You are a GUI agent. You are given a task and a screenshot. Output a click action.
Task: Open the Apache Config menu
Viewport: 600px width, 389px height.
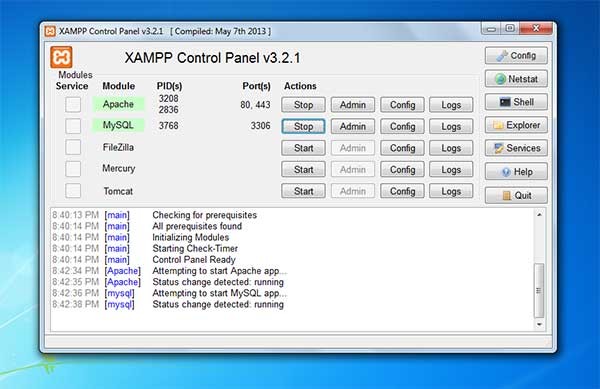[402, 105]
